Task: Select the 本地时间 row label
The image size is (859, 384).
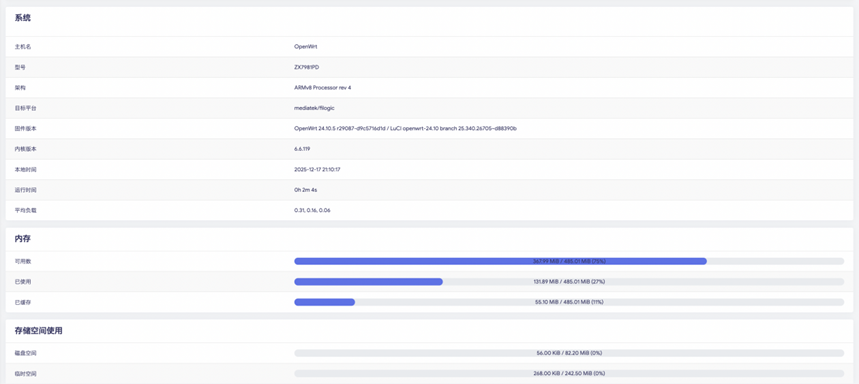Action: [26, 170]
